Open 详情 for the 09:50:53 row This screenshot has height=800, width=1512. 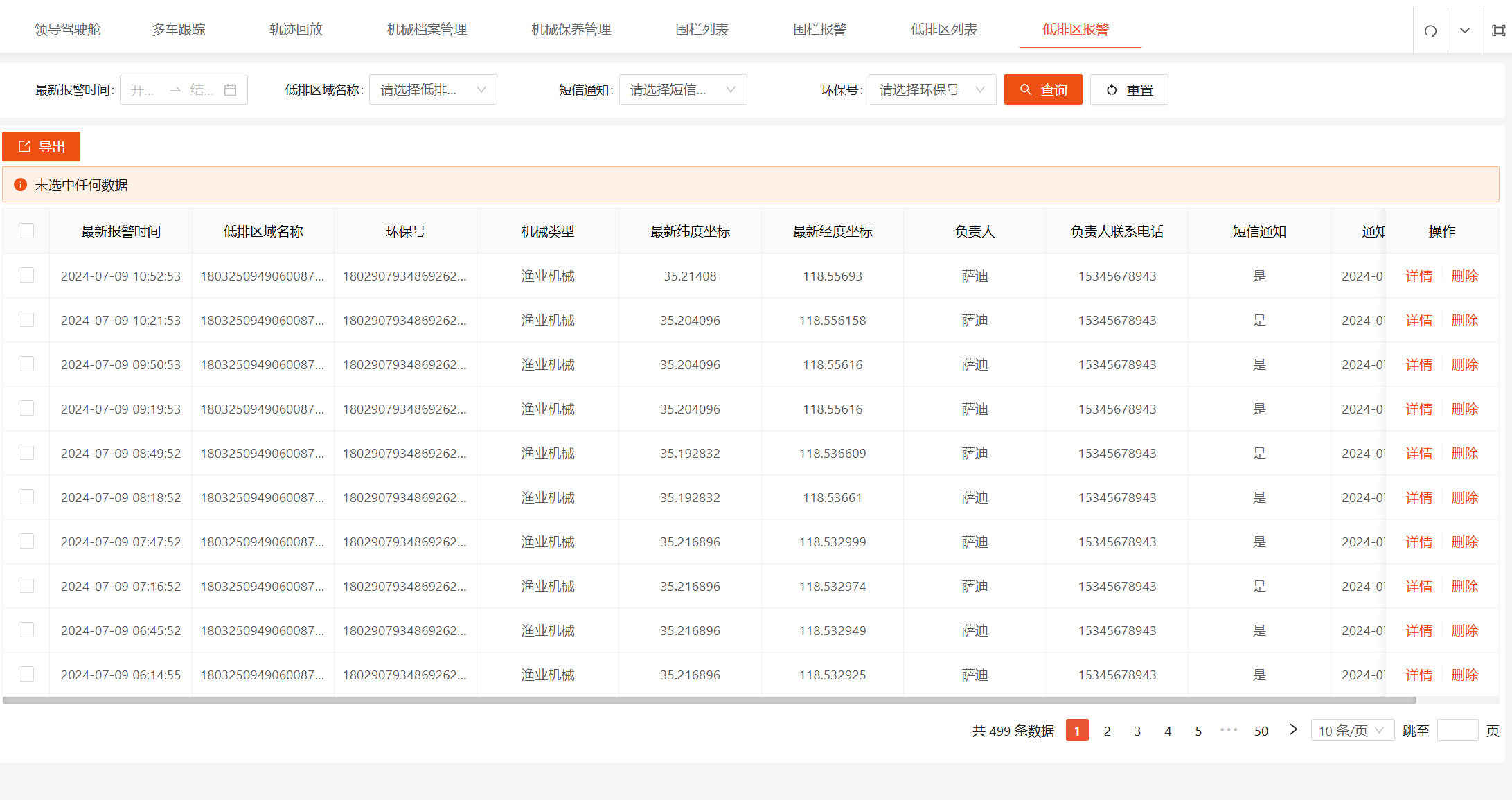point(1418,364)
